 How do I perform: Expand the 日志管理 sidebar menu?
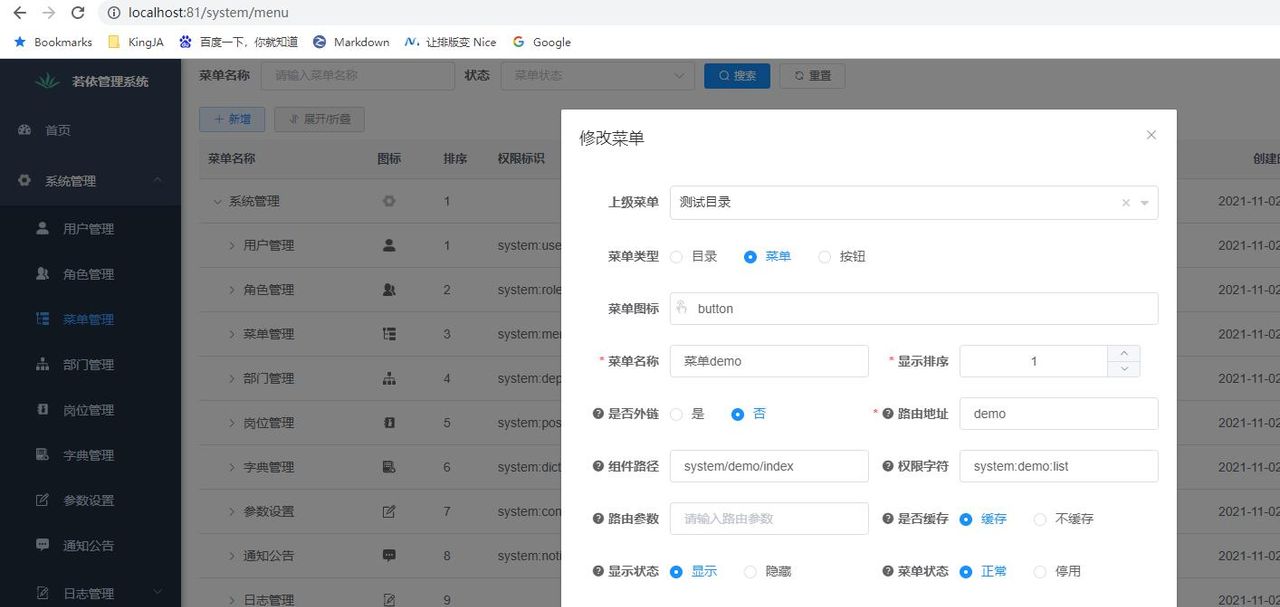[x=88, y=592]
